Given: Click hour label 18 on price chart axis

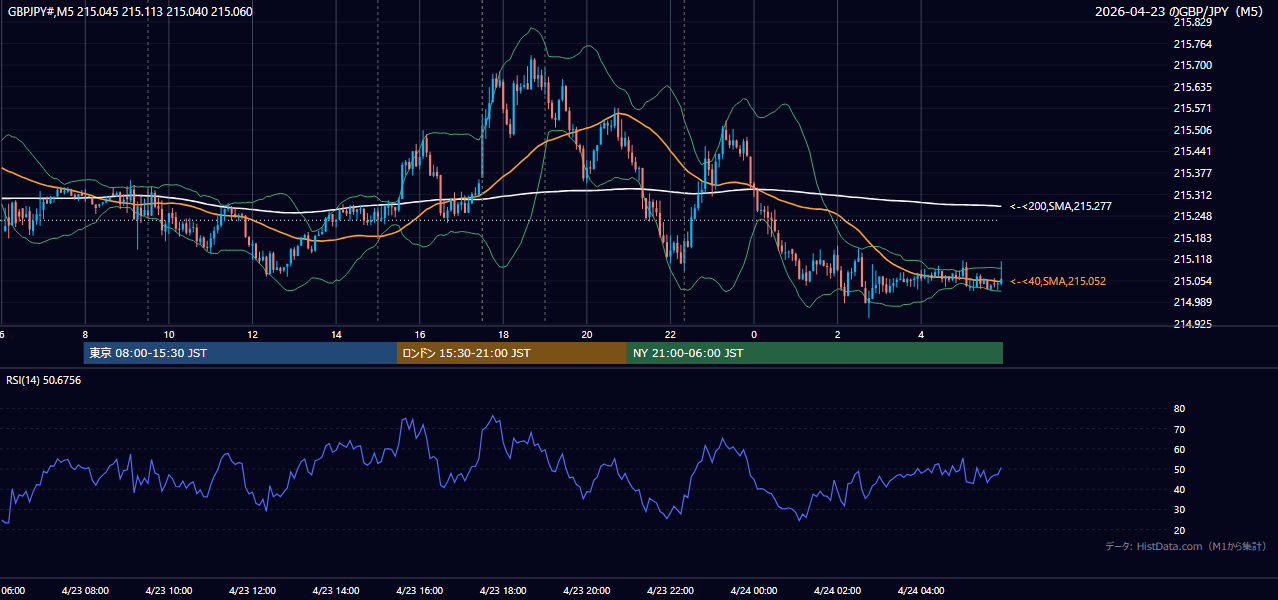Looking at the screenshot, I should click(503, 334).
